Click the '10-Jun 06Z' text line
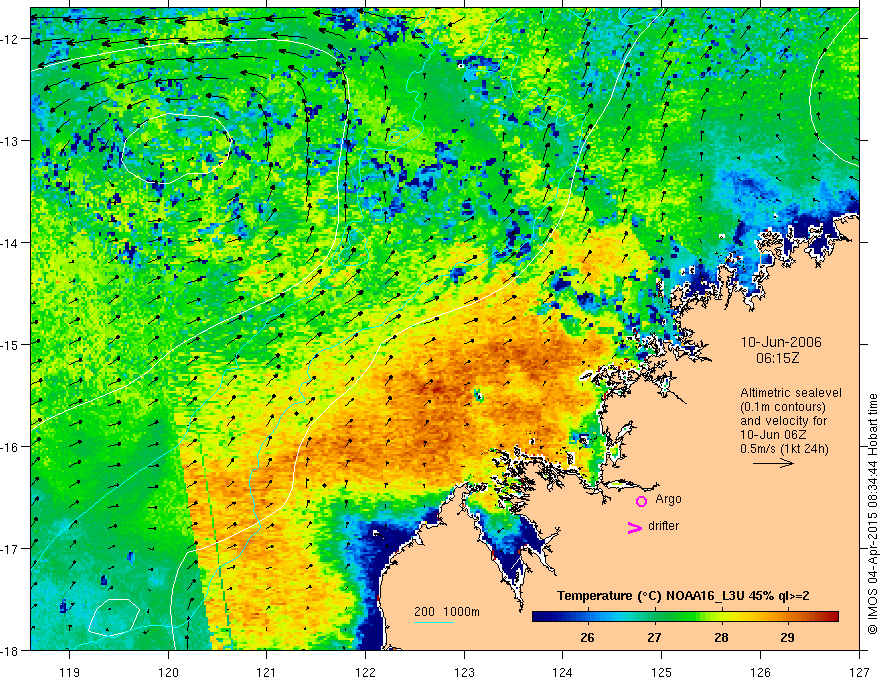Viewport: 880px width, 680px height. point(775,435)
